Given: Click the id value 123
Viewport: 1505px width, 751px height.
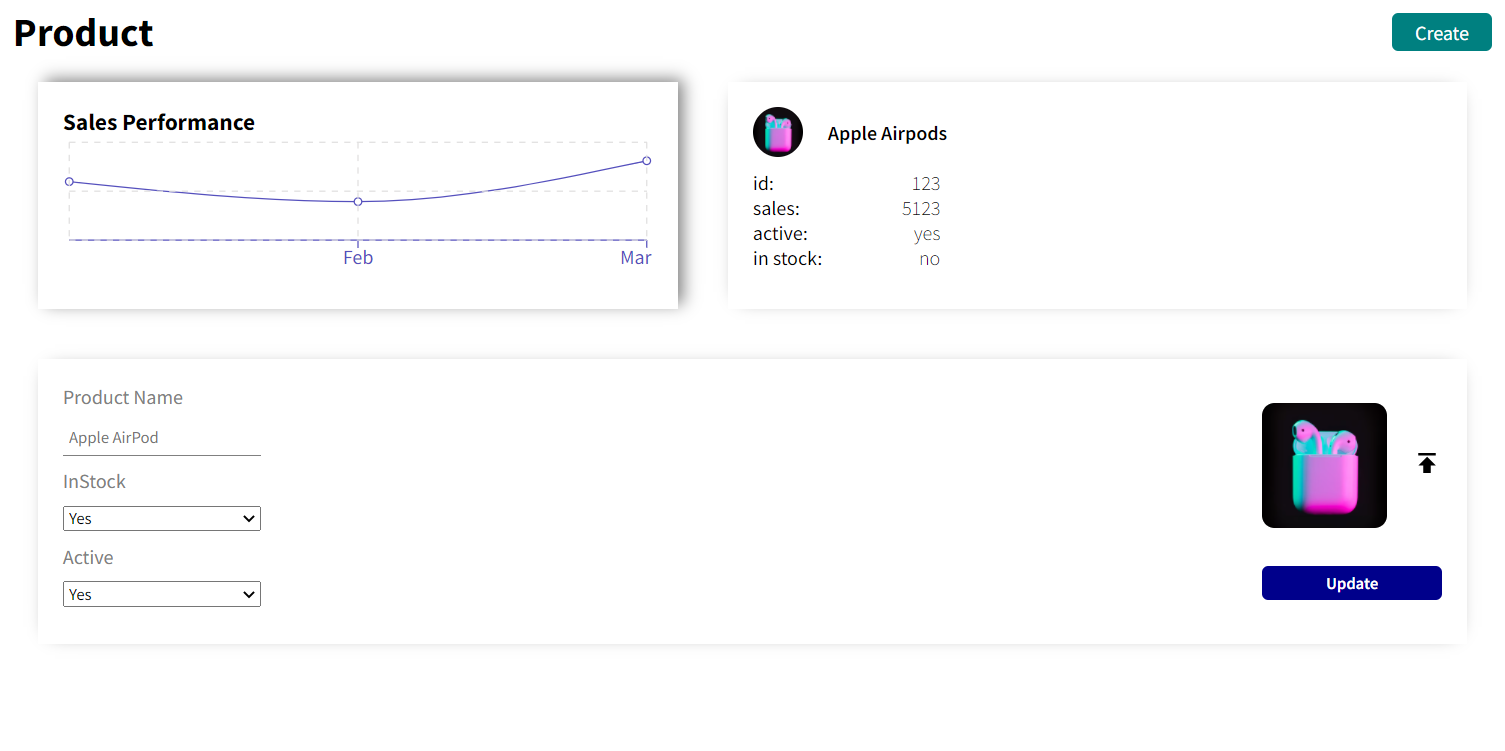Looking at the screenshot, I should tap(926, 184).
